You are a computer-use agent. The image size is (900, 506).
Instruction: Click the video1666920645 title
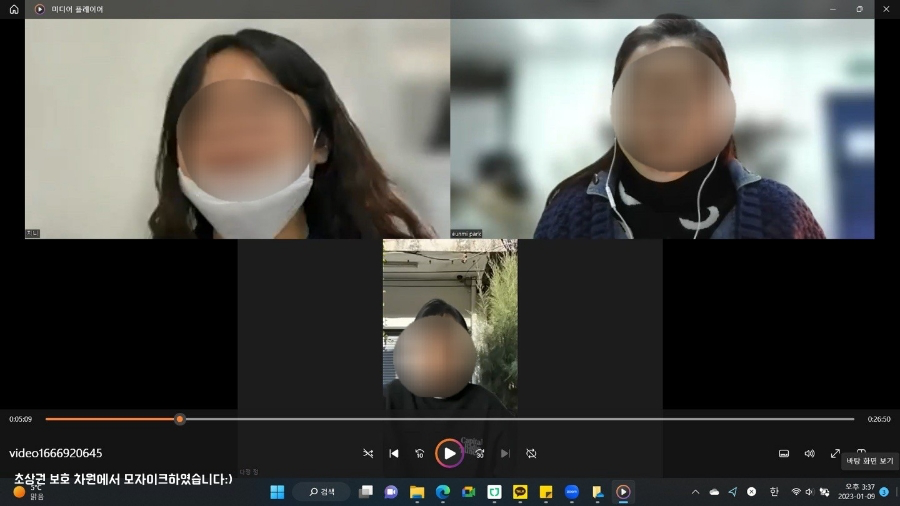coord(56,453)
